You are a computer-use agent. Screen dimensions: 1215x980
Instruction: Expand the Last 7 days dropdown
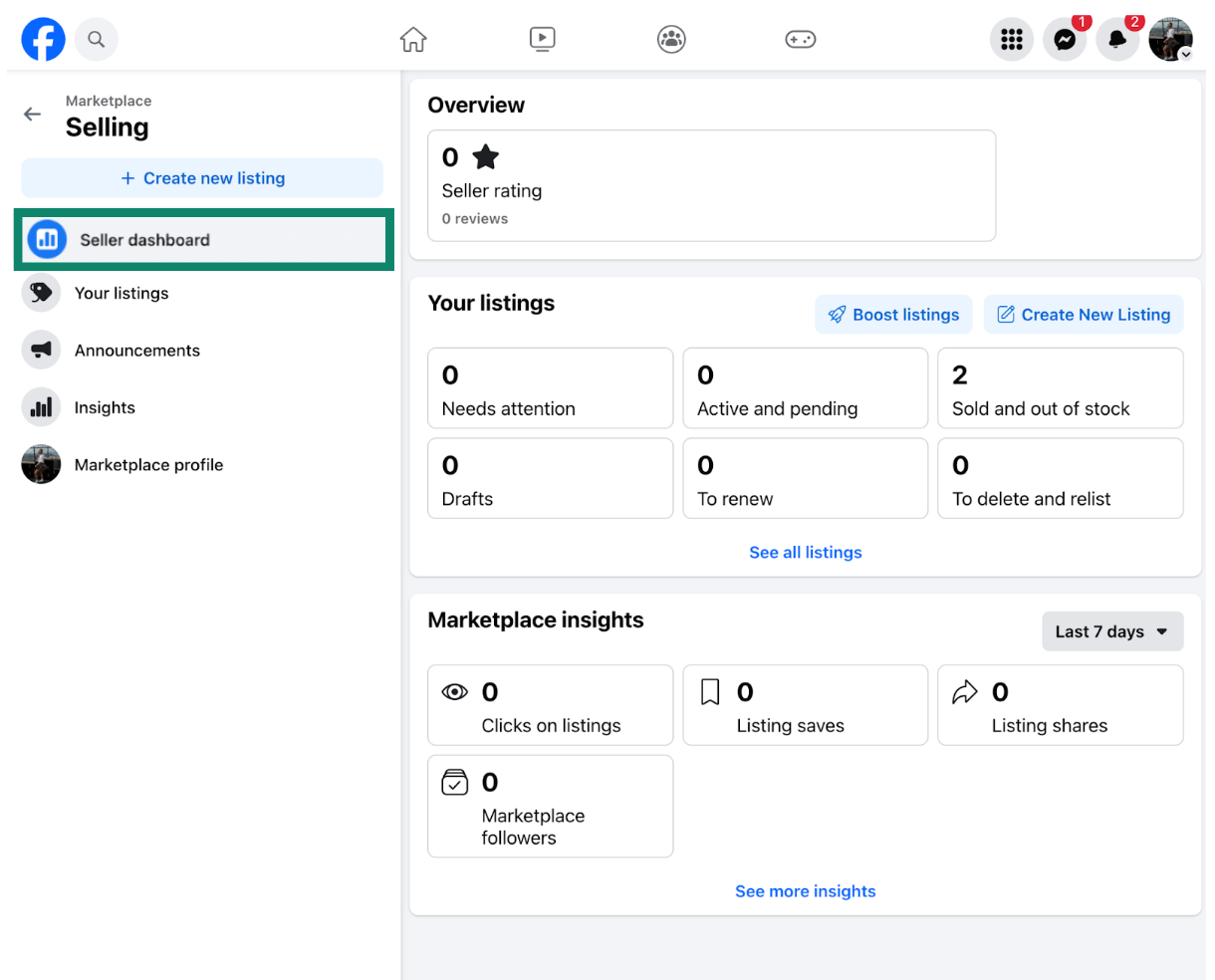tap(1111, 631)
